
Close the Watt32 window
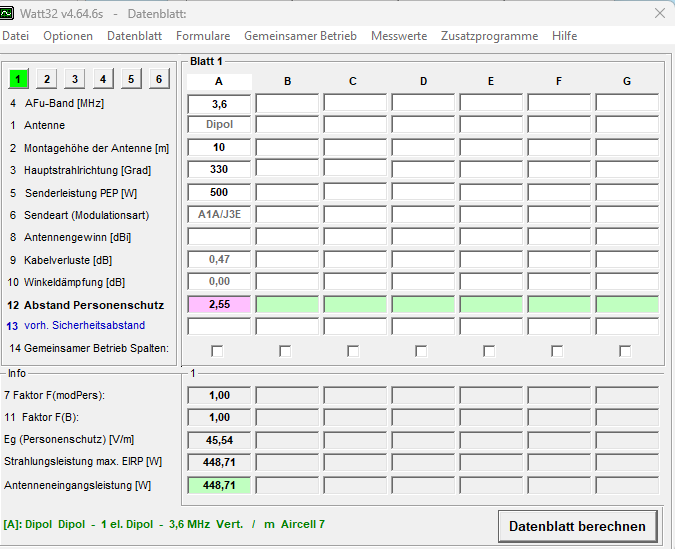point(660,13)
